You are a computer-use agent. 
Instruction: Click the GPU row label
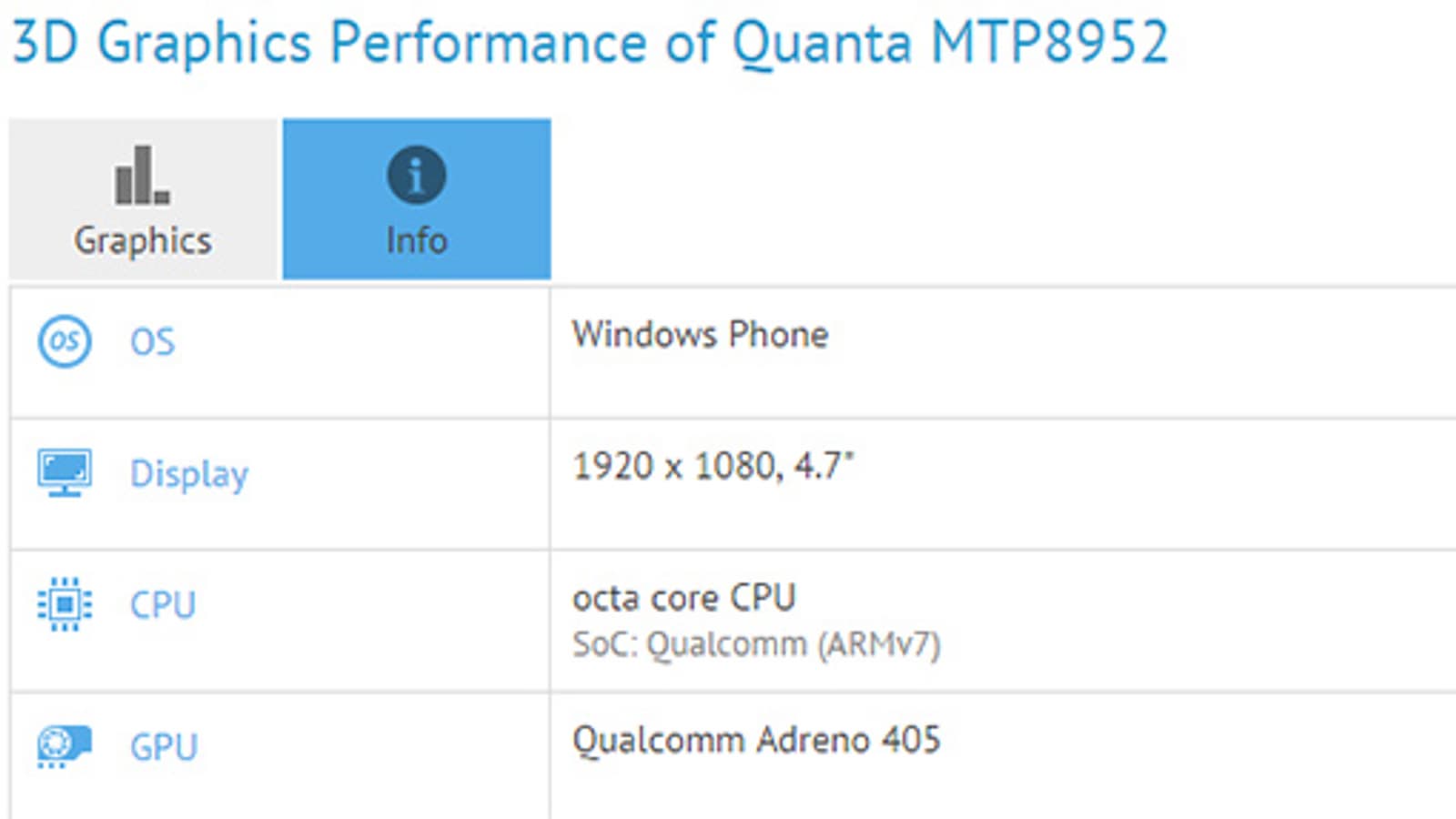pos(164,747)
